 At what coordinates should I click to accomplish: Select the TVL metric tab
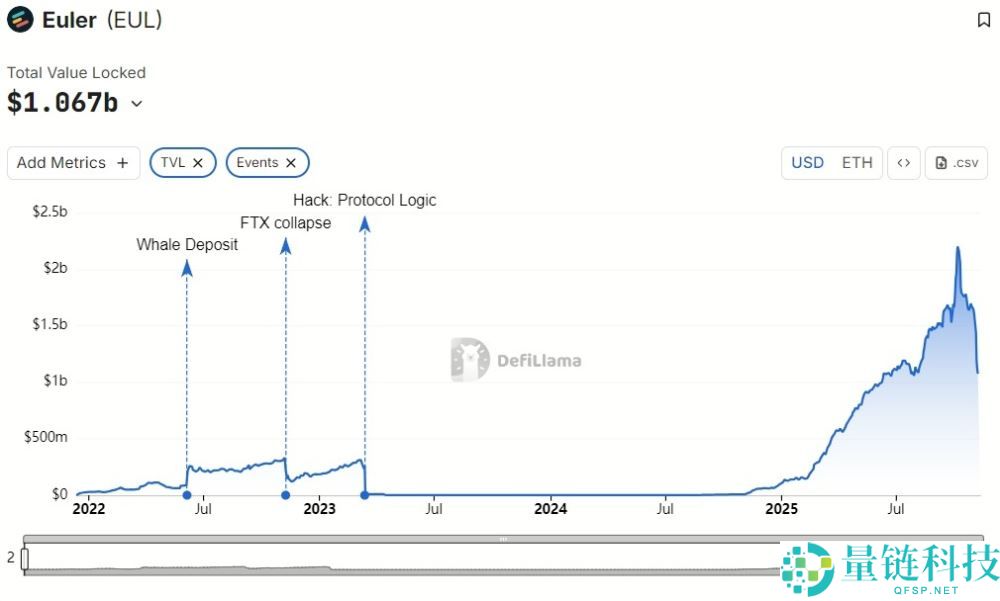point(176,162)
